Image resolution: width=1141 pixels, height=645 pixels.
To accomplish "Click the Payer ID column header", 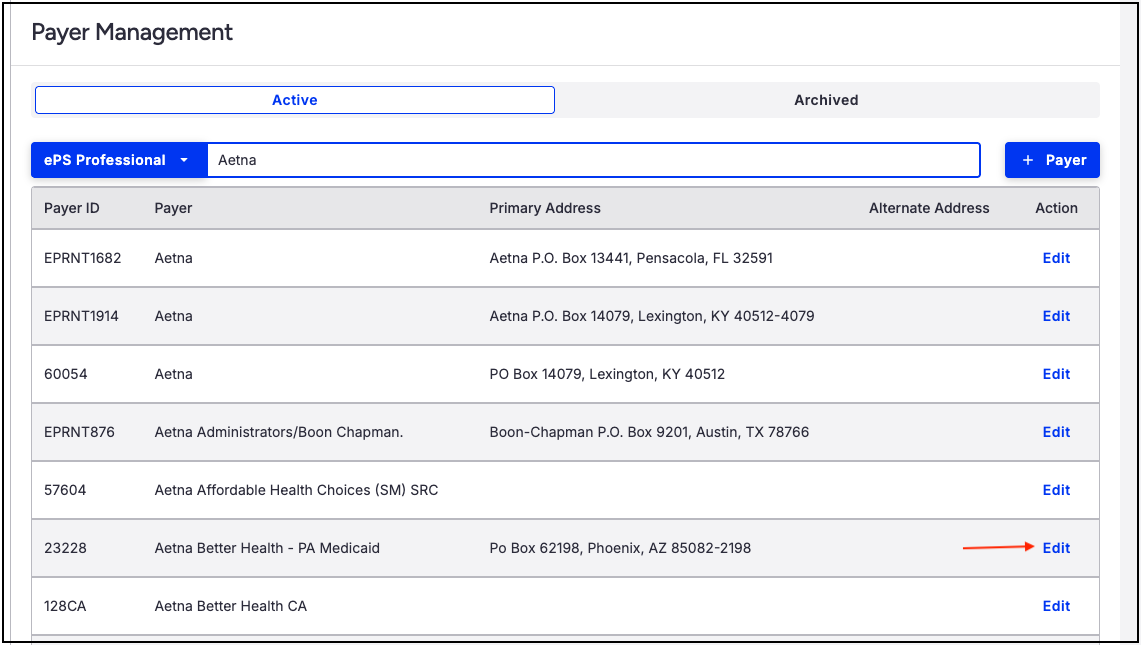I will [71, 208].
